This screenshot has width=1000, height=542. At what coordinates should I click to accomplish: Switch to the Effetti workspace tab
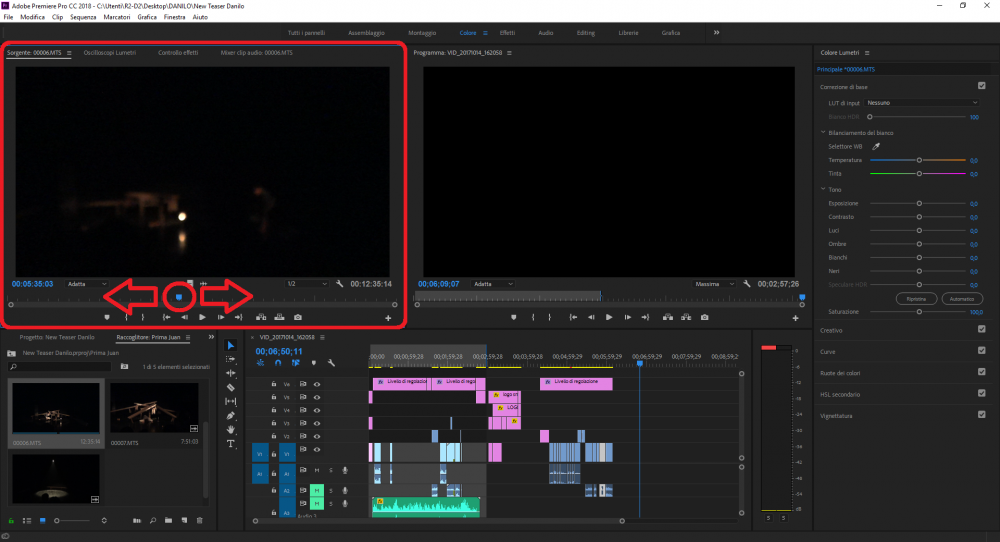click(507, 33)
